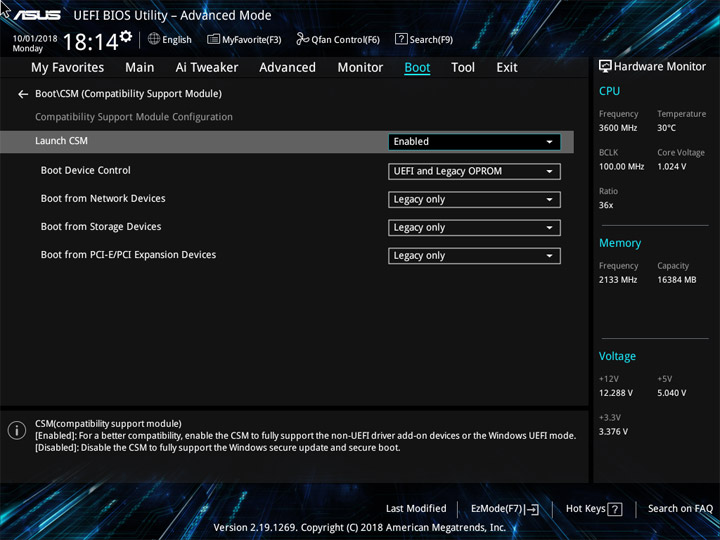Open the Exit tab

(x=507, y=68)
